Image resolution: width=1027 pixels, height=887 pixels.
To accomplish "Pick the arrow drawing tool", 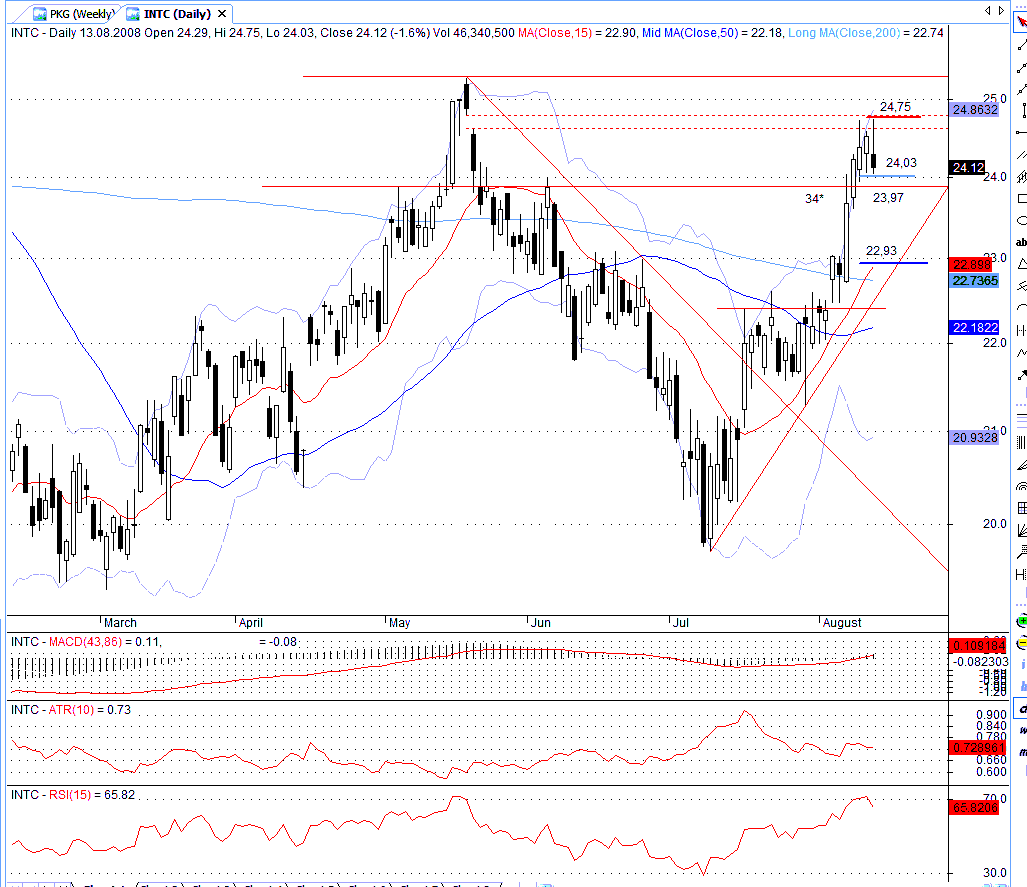I will [1022, 375].
